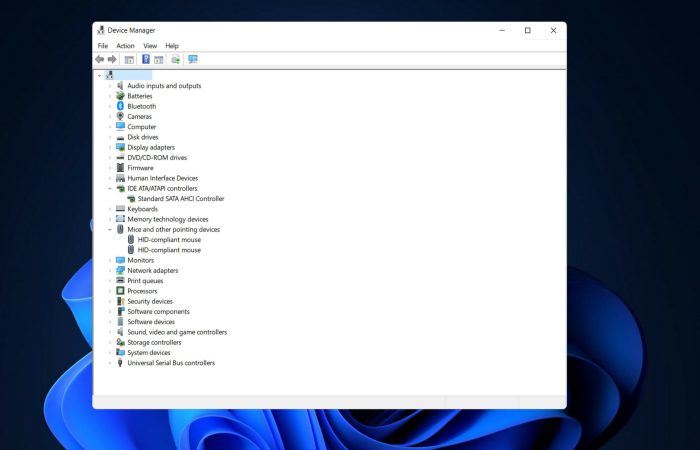
Task: Click the Bluetooth logo icon
Action: 120,106
